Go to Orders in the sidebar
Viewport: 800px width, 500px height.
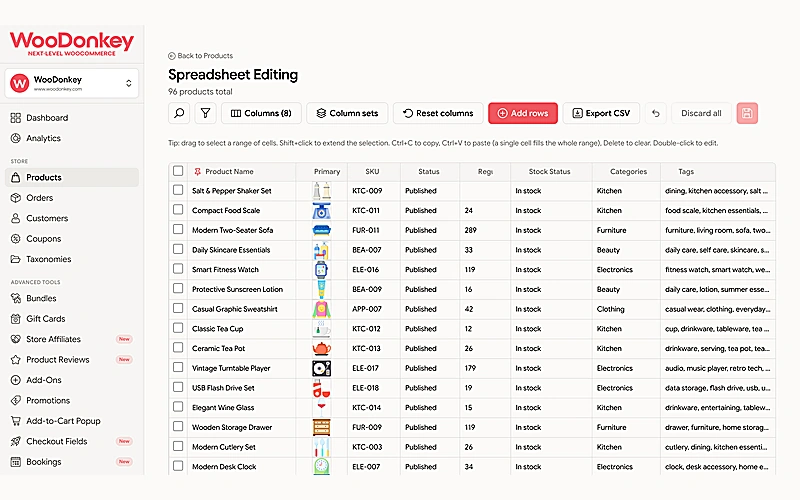tap(72, 198)
